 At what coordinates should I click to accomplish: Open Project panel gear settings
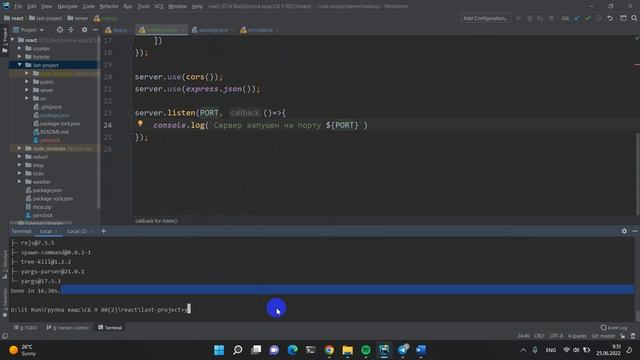pos(84,30)
